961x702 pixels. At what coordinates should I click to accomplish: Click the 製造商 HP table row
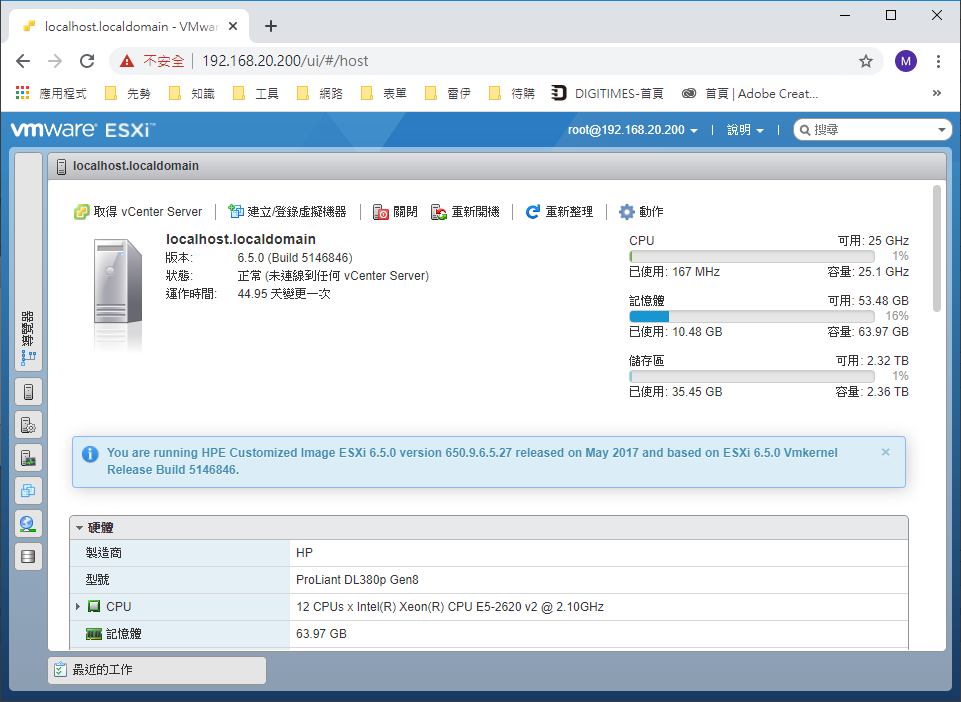point(488,553)
